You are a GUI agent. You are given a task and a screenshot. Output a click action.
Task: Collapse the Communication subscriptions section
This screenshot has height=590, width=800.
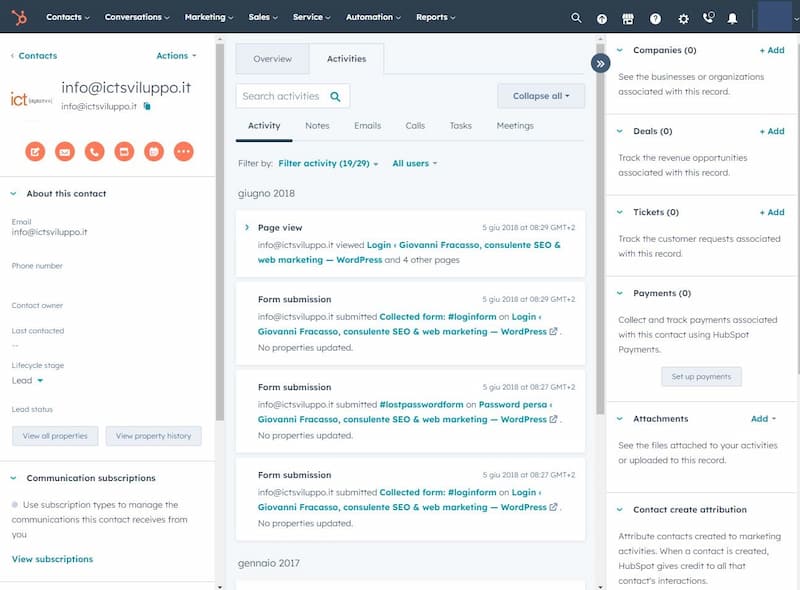(x=13, y=478)
